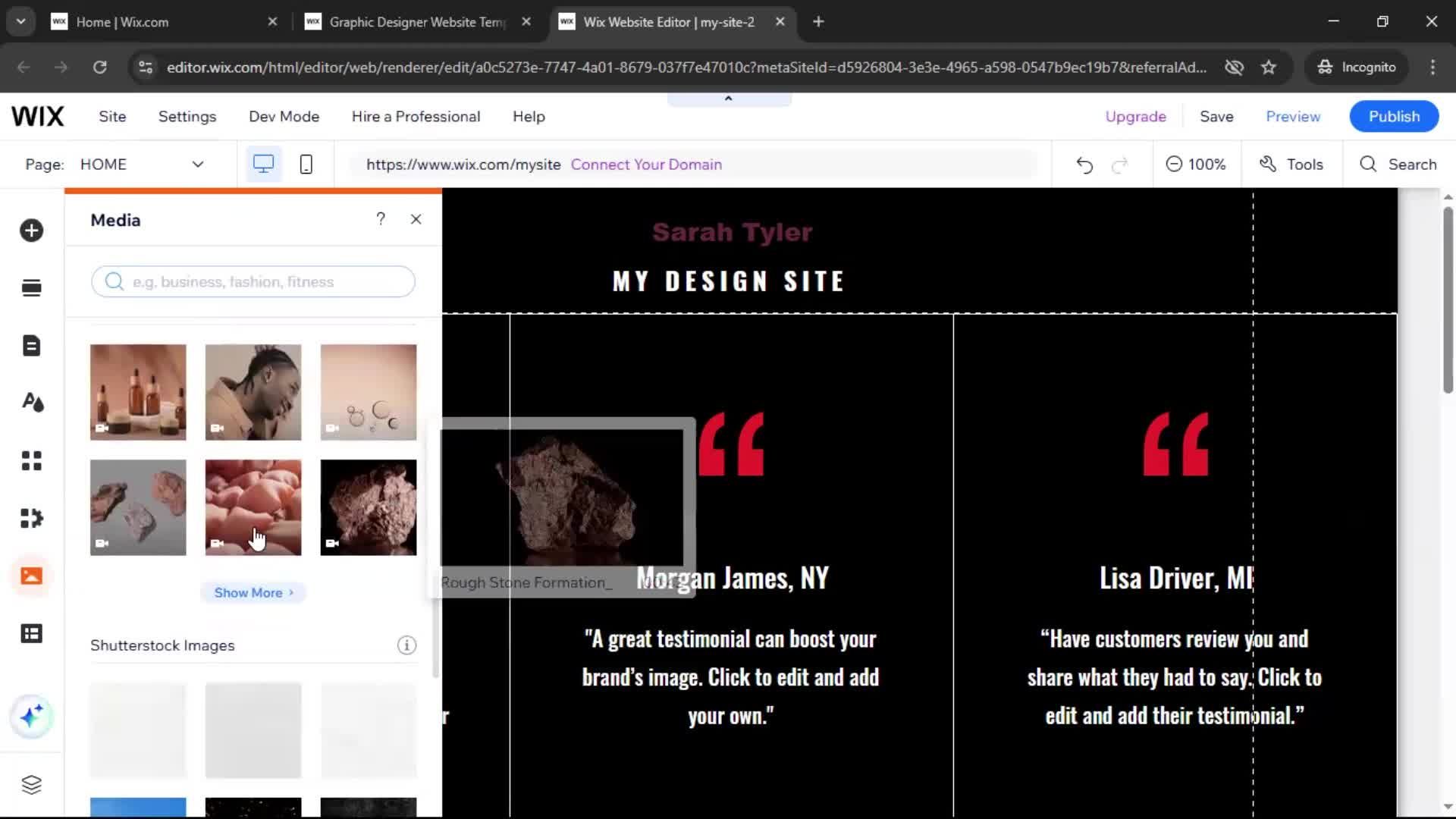Open the Help menu
Screen dimensions: 1456x819
(x=529, y=117)
